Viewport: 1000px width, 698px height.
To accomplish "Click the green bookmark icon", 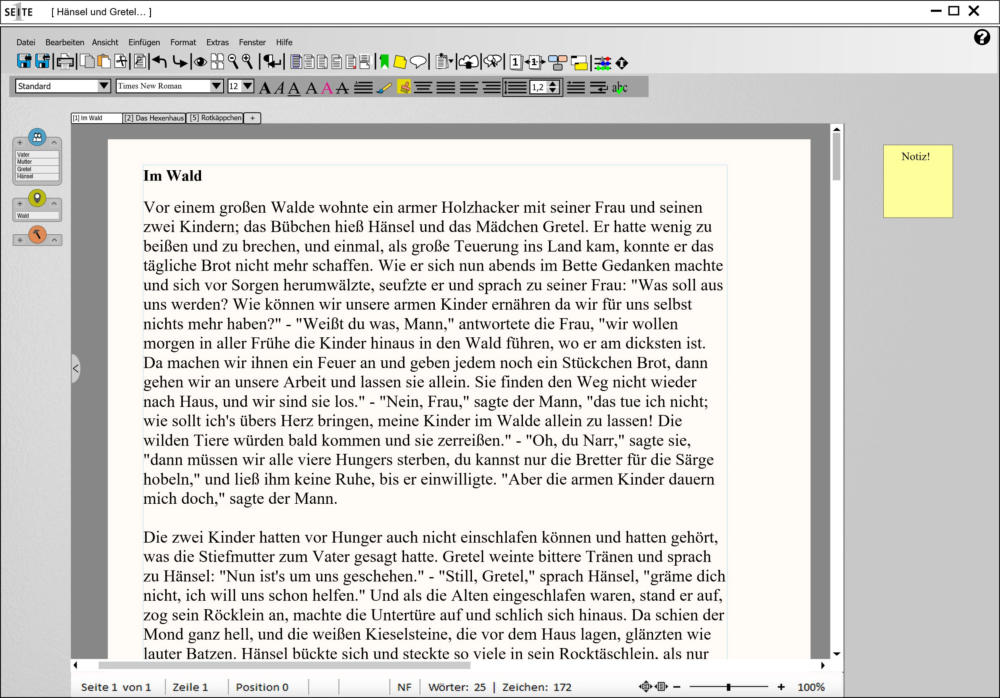I will click(x=383, y=62).
